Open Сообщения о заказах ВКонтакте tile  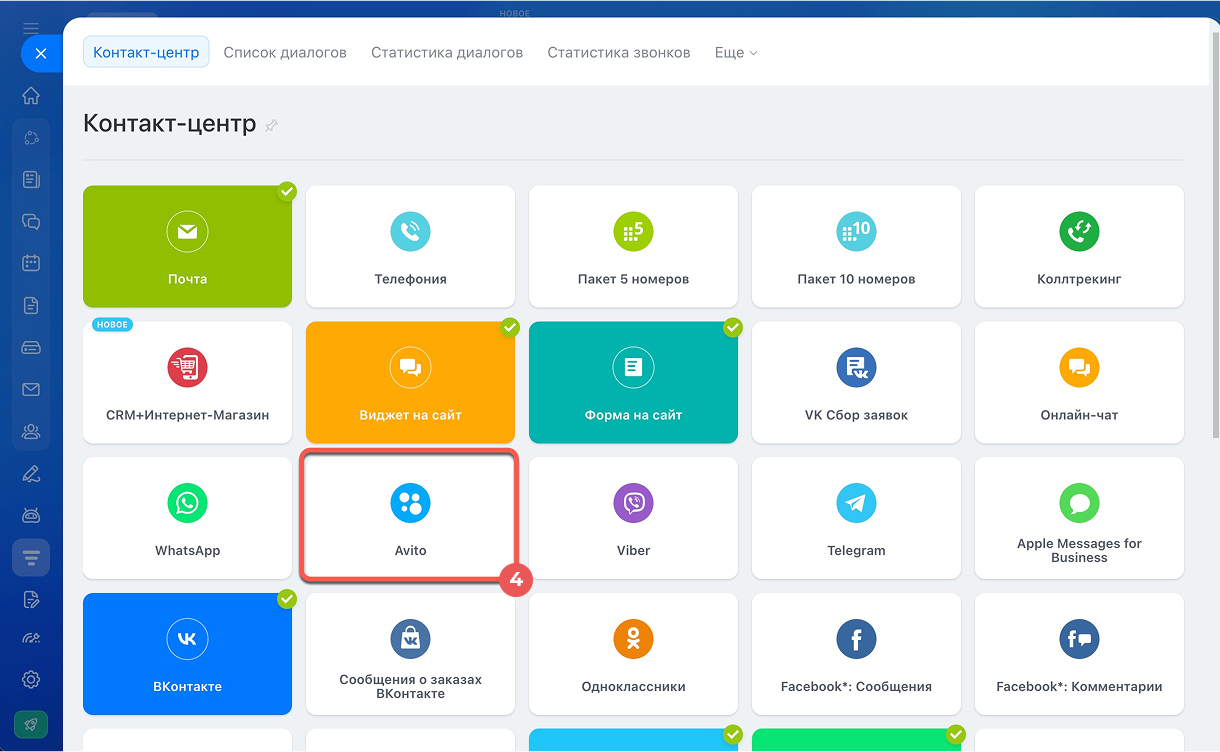[x=410, y=654]
